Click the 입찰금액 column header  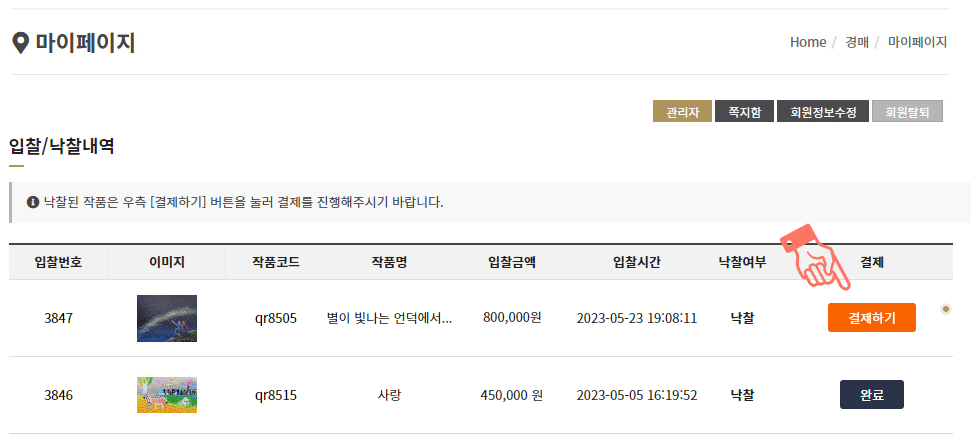512,262
